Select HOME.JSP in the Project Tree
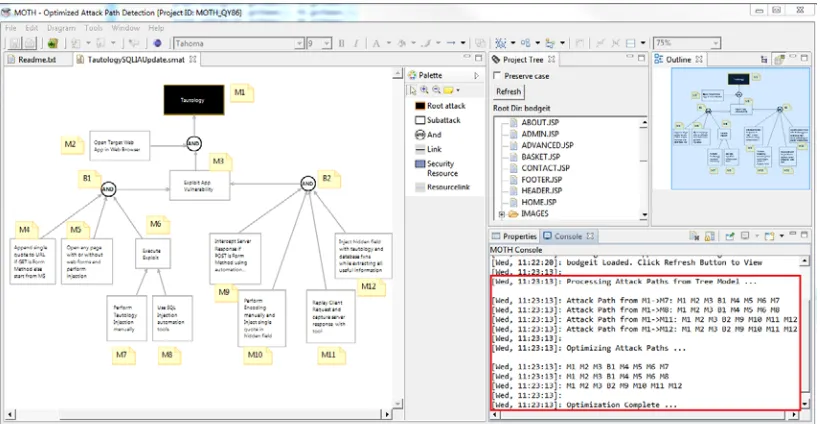820x424 pixels. (x=539, y=202)
